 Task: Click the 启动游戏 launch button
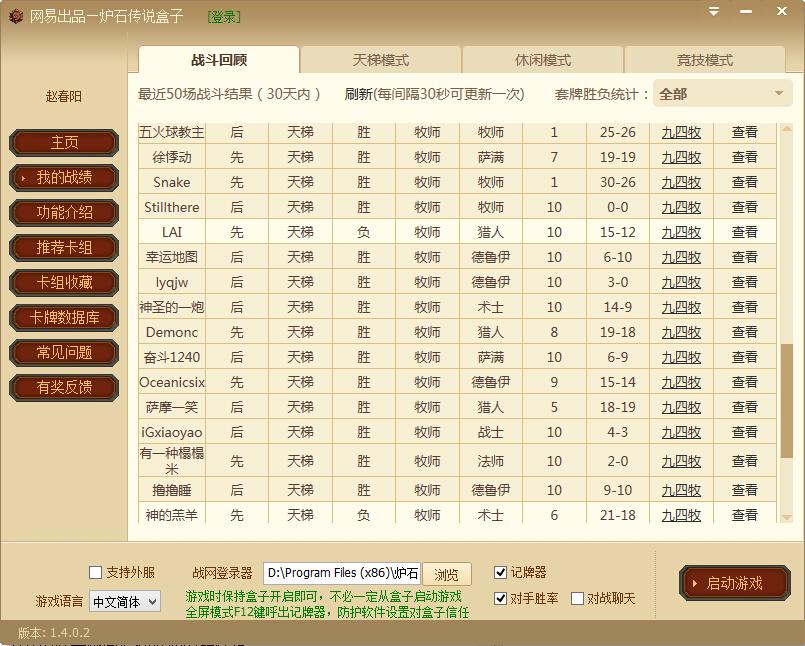pos(735,583)
